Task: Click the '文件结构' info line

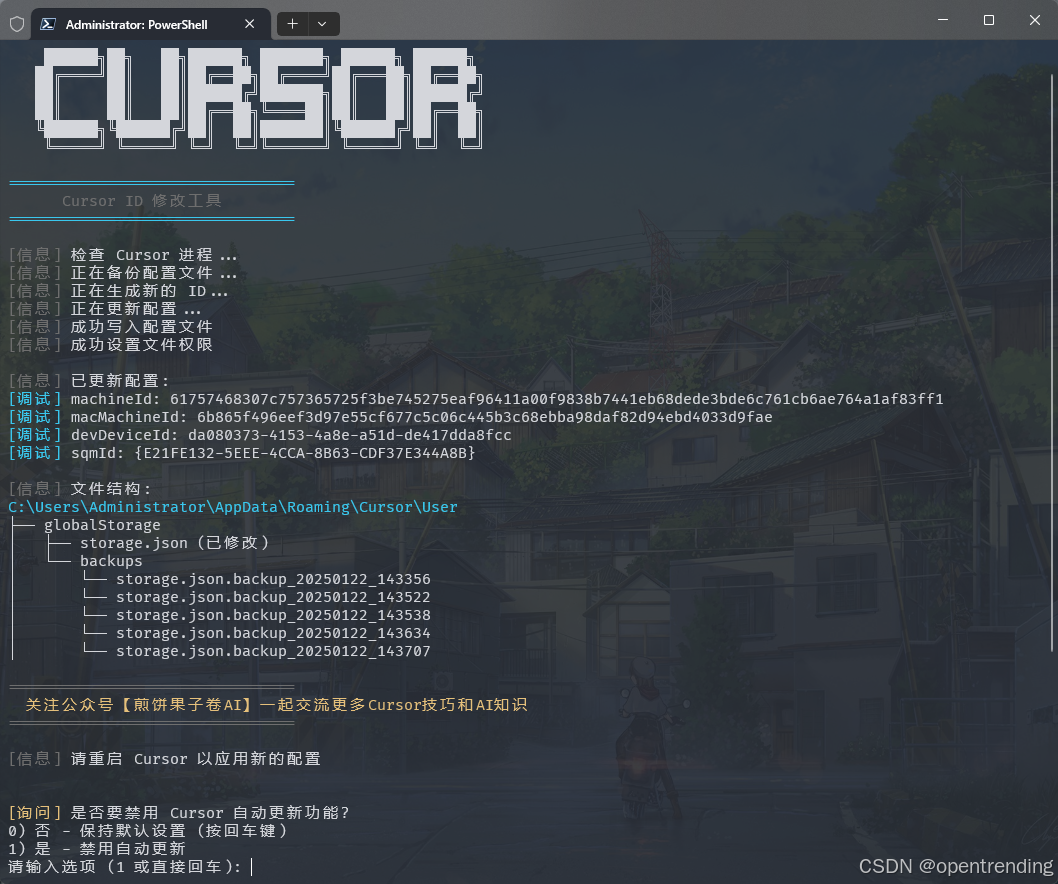Action: [80, 489]
